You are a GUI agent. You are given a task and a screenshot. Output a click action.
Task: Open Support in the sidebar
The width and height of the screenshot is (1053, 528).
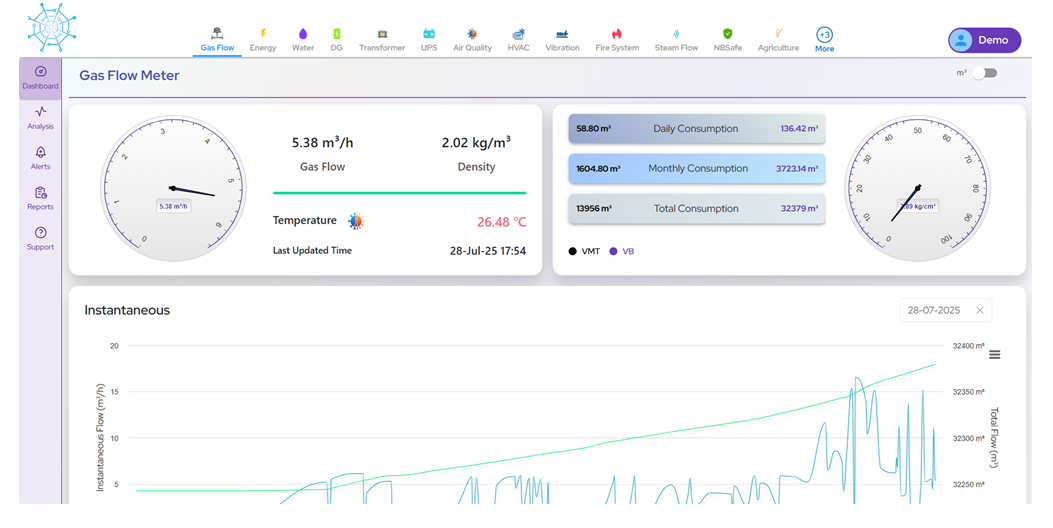tap(40, 239)
